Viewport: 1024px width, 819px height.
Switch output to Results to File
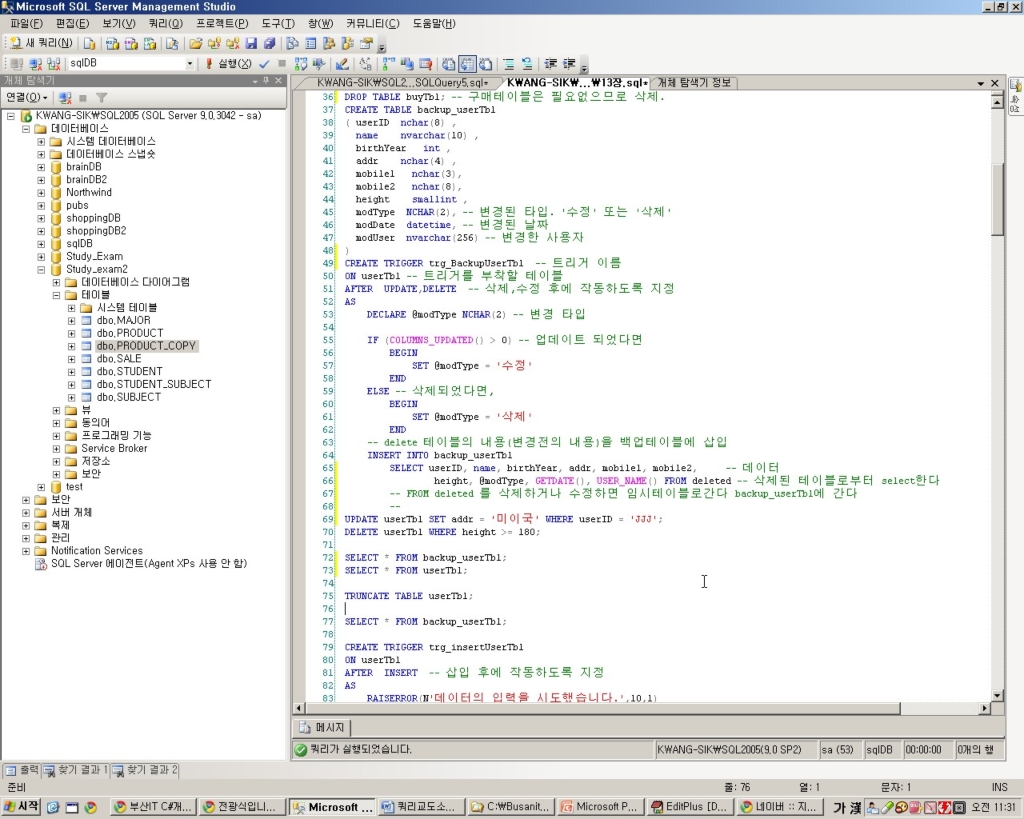[485, 63]
